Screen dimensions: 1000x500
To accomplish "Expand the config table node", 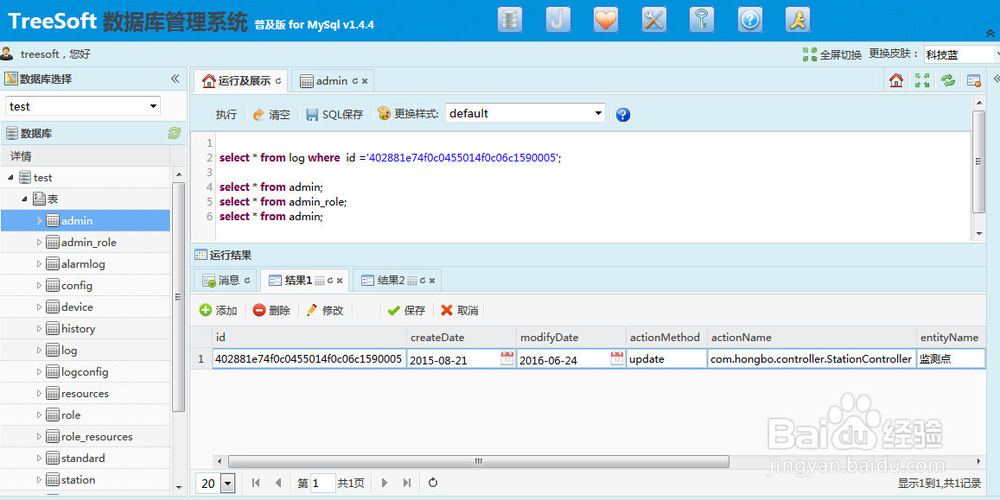I will [x=39, y=286].
